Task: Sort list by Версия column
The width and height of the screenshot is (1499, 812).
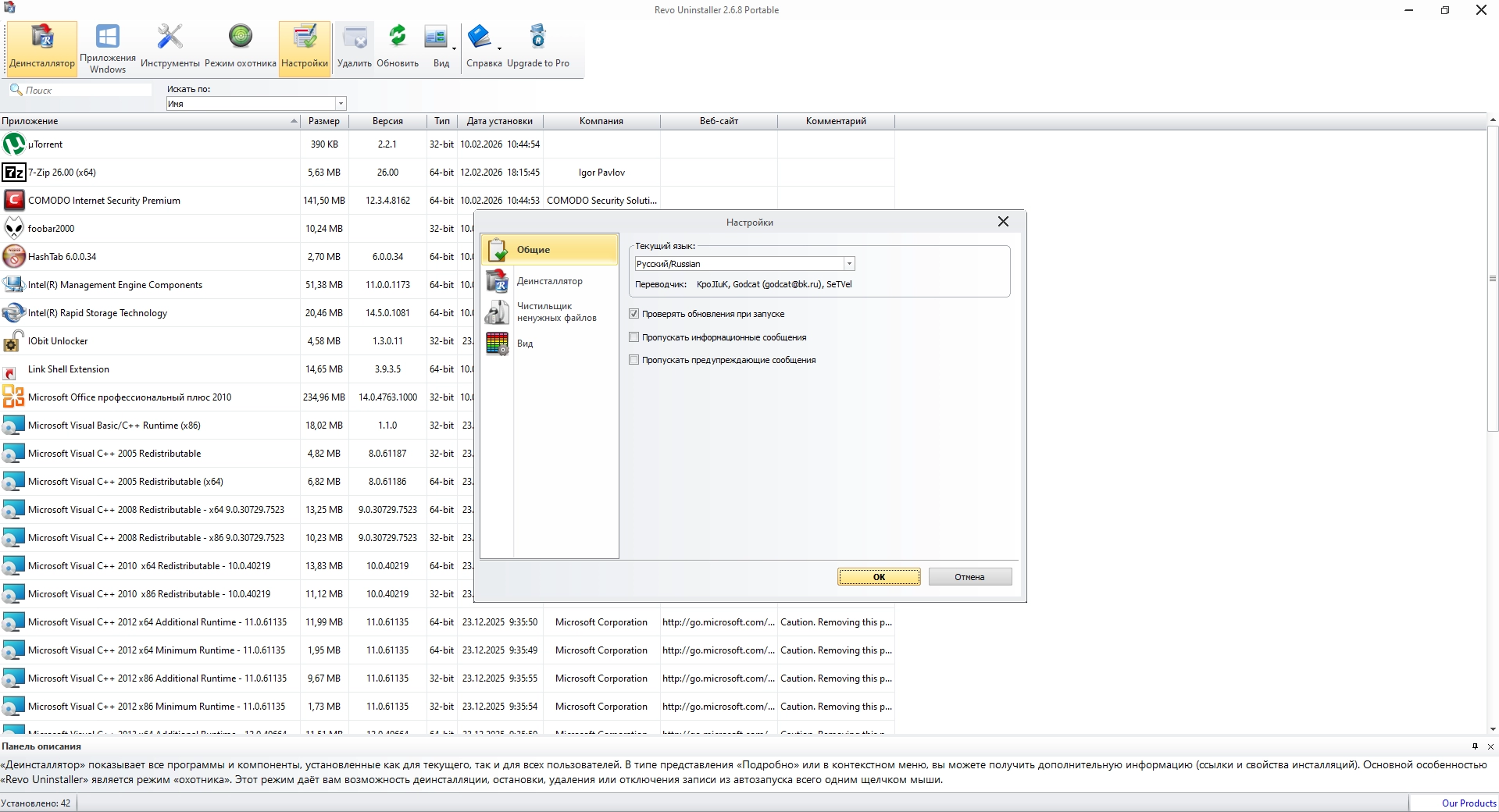Action: click(x=387, y=121)
